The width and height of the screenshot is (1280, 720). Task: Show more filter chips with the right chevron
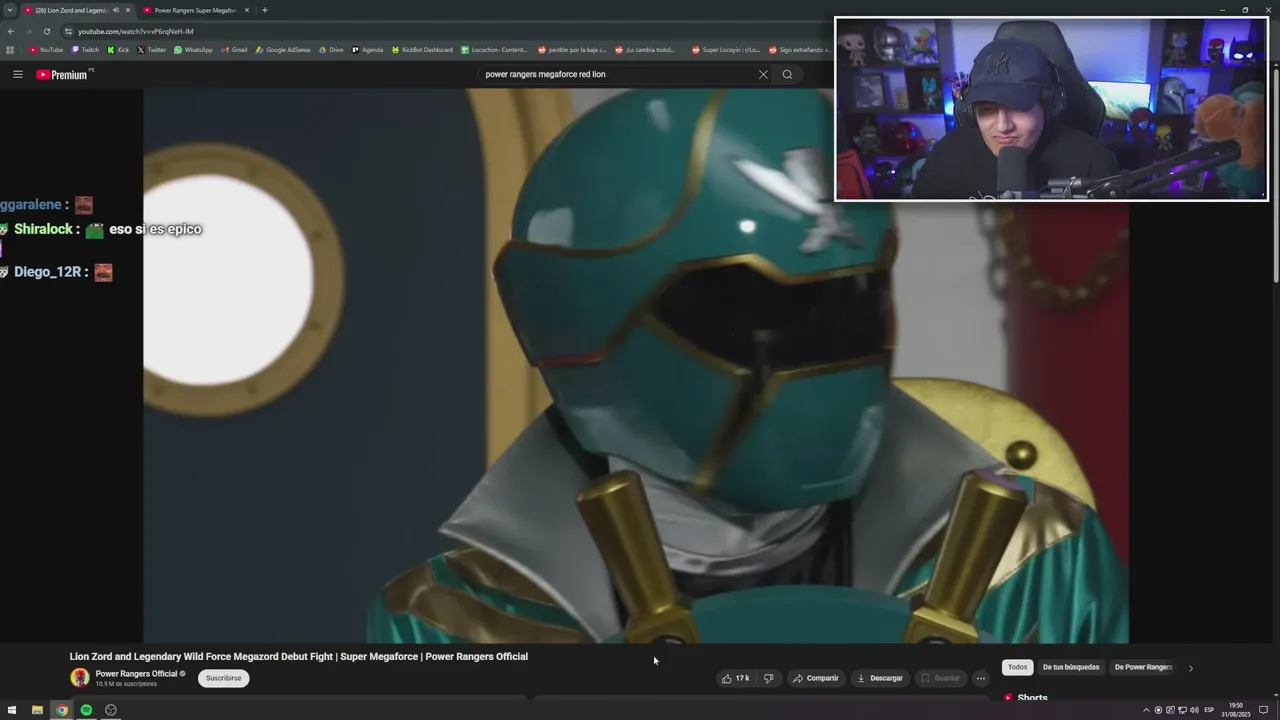[x=1190, y=667]
